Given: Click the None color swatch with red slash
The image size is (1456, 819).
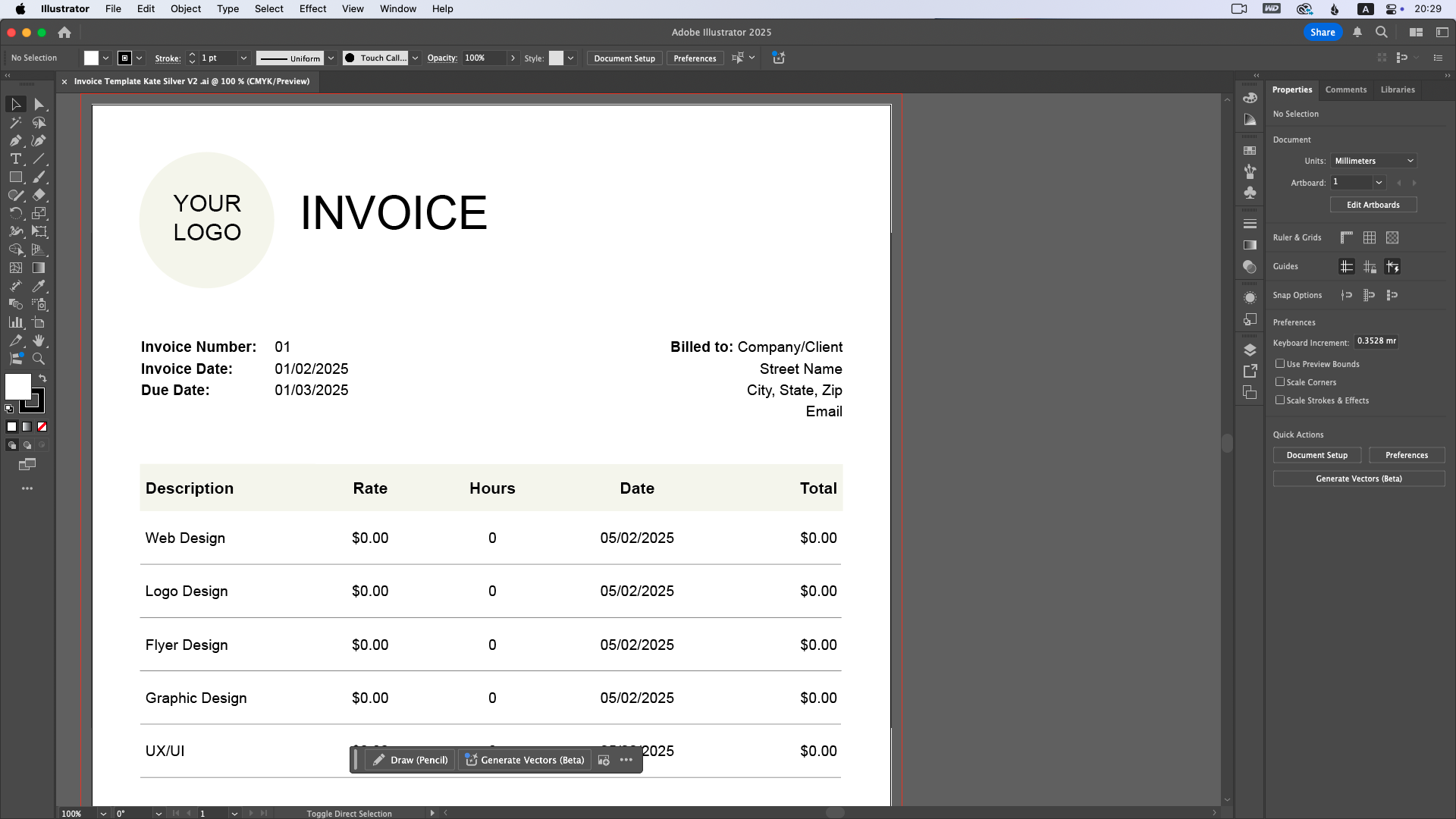Looking at the screenshot, I should pos(42,426).
